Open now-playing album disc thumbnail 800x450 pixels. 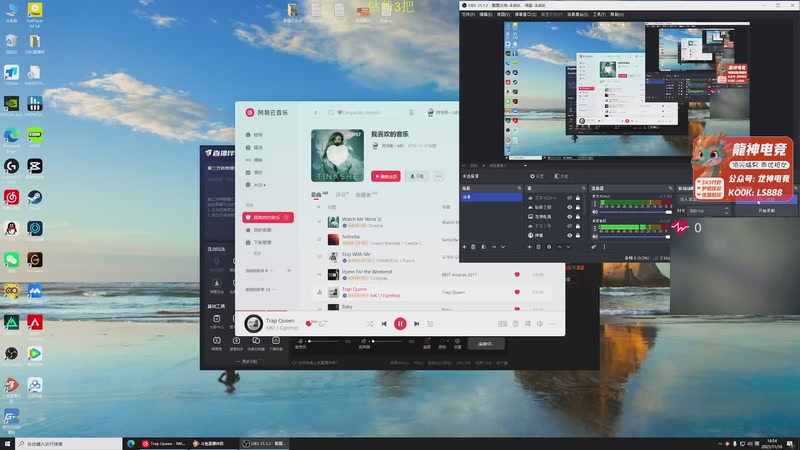pos(254,323)
